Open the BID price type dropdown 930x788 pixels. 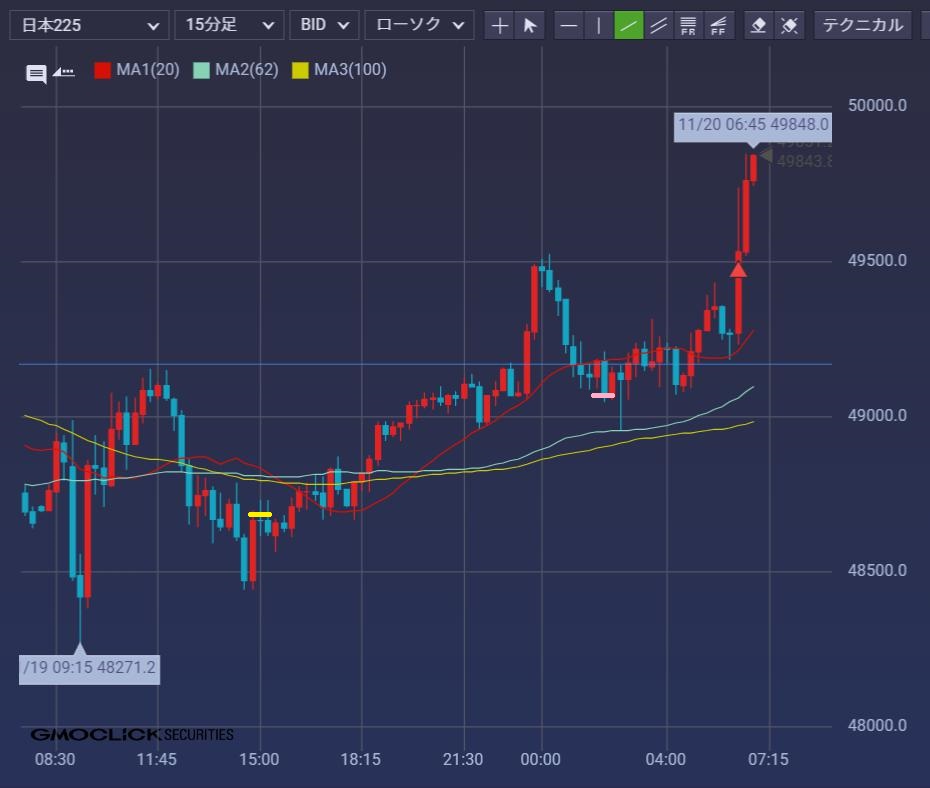324,25
